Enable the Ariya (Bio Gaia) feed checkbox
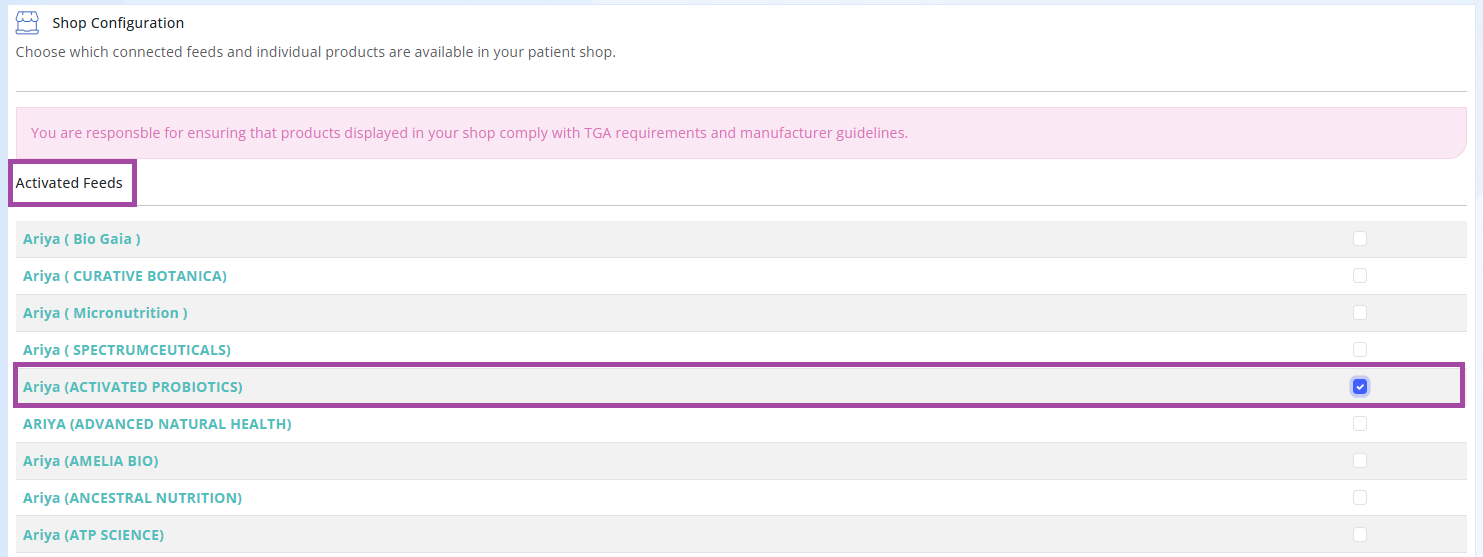Viewport: 1483px width, 557px height. (x=1359, y=239)
